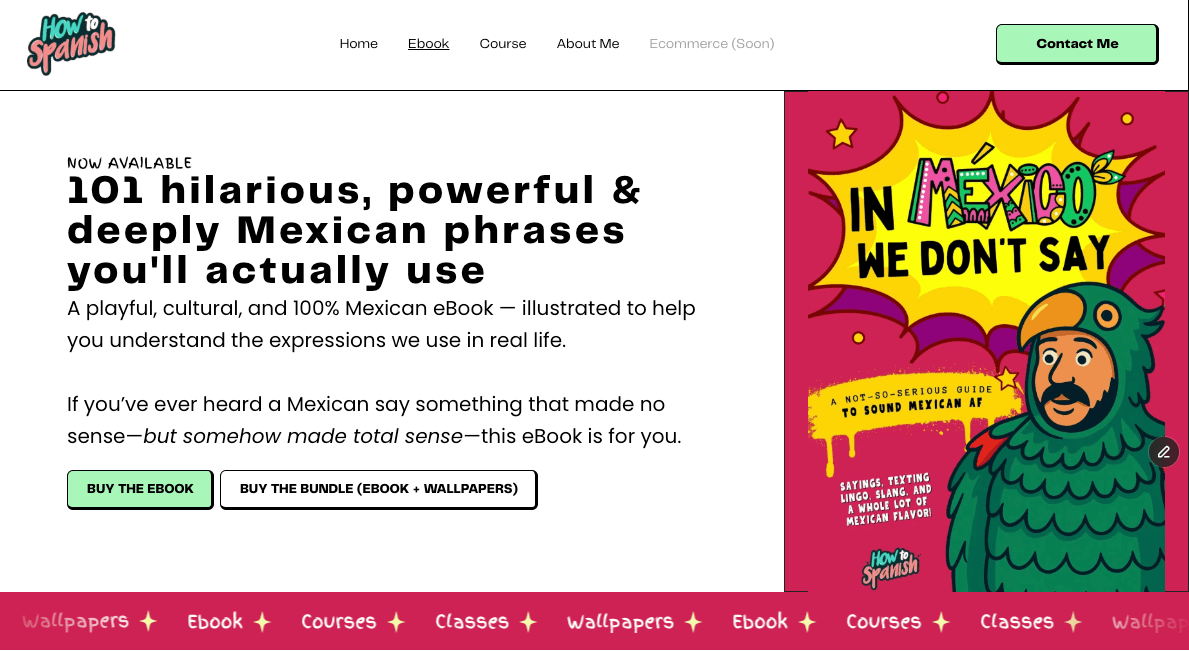The height and width of the screenshot is (651, 1189).
Task: Click the In México We Don't Say cover
Action: 986,341
